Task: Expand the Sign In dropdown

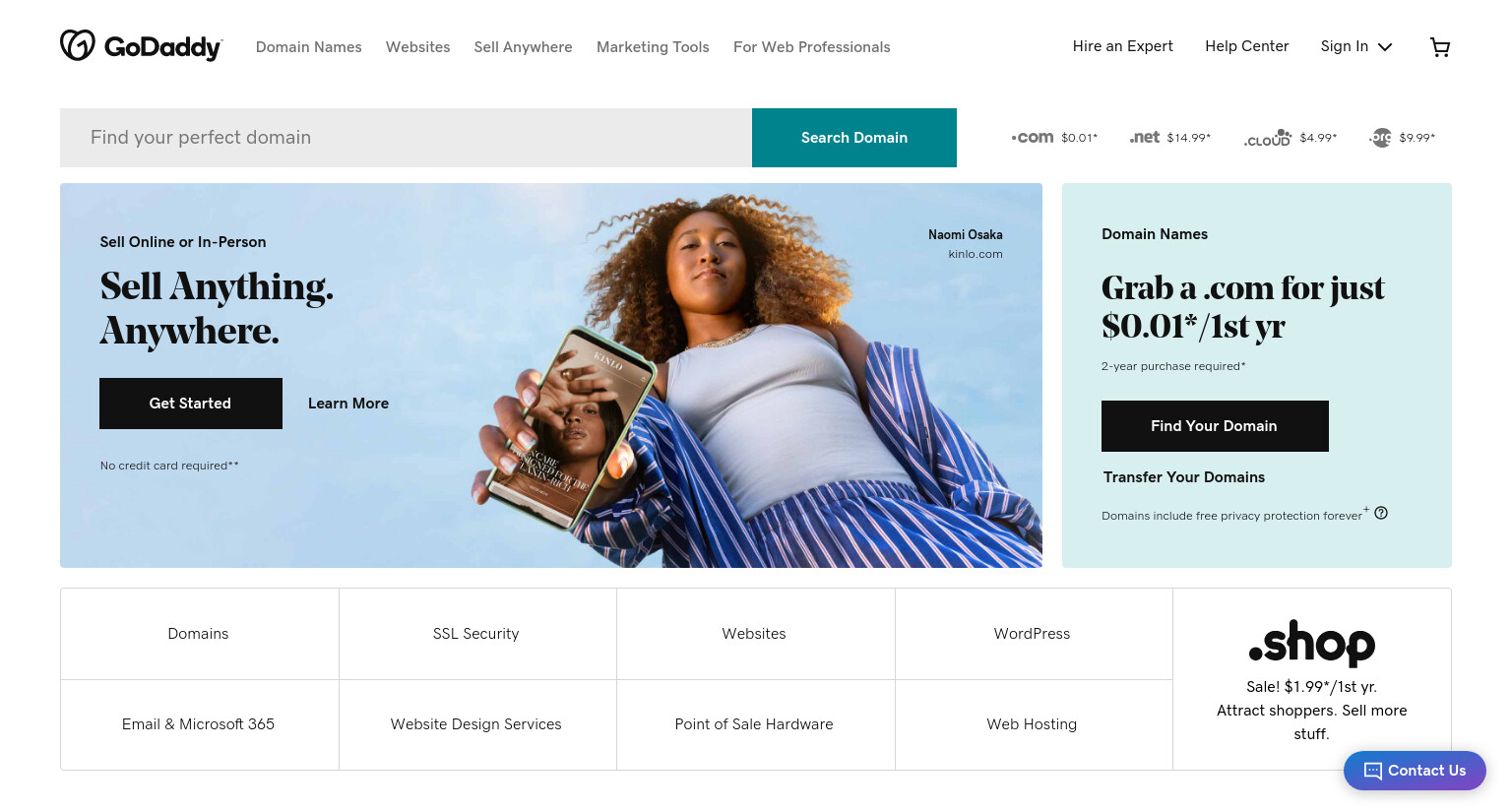Action: coord(1356,46)
